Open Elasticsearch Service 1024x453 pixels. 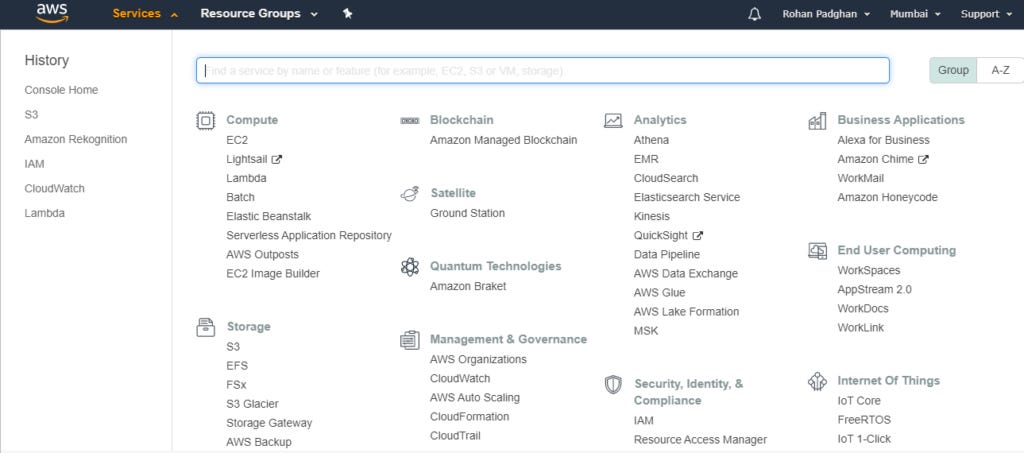[687, 198]
